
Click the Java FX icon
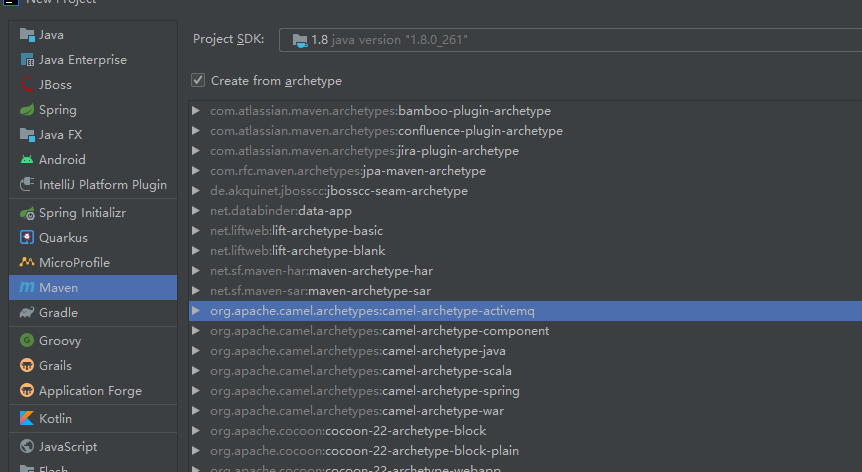point(27,135)
